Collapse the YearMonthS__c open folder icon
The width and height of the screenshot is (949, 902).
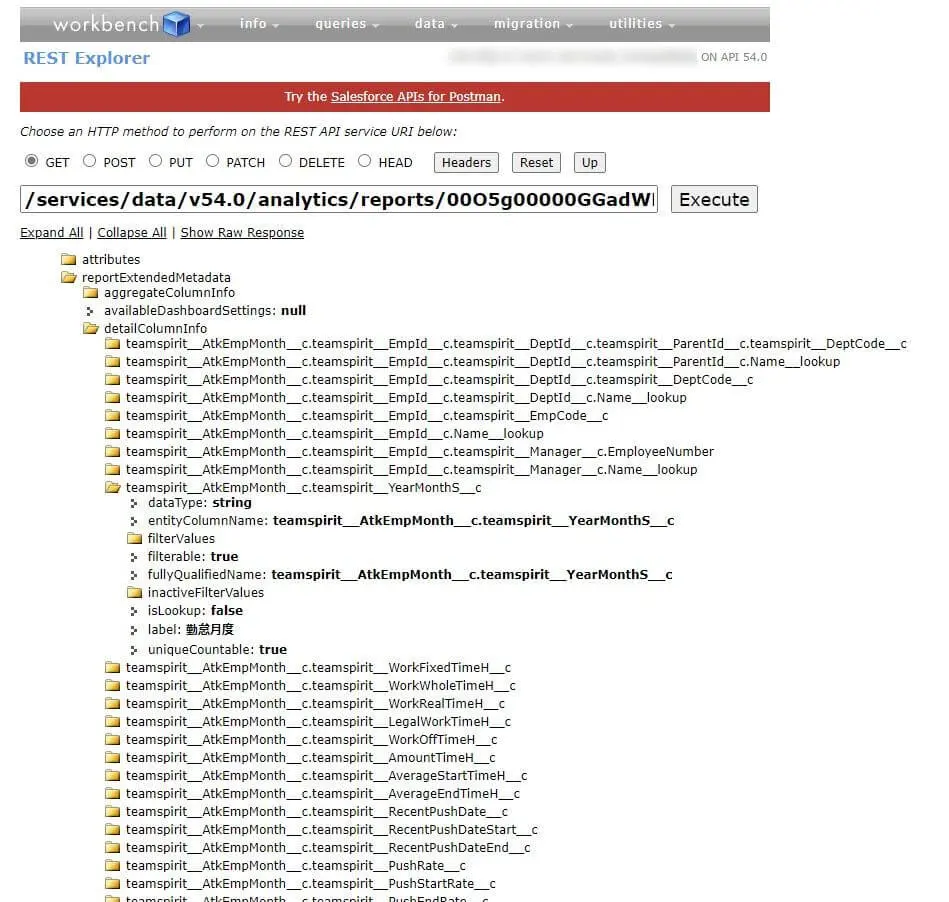coord(113,488)
